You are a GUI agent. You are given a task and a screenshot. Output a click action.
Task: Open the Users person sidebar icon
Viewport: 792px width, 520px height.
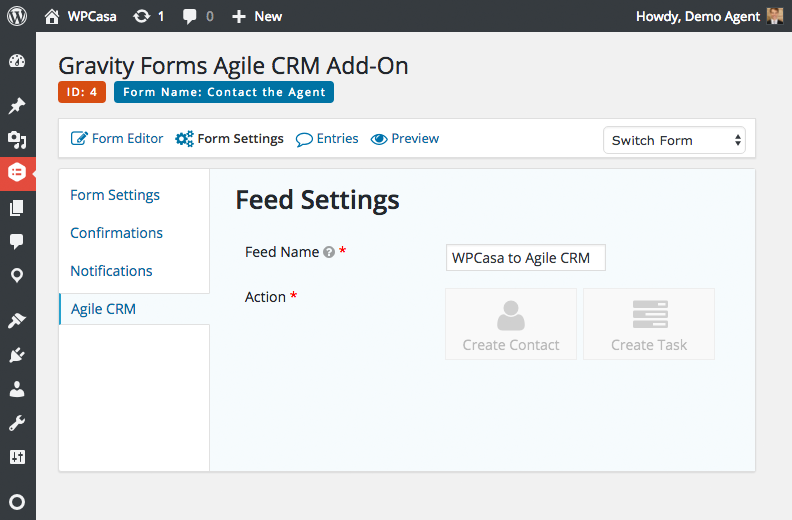(x=17, y=389)
